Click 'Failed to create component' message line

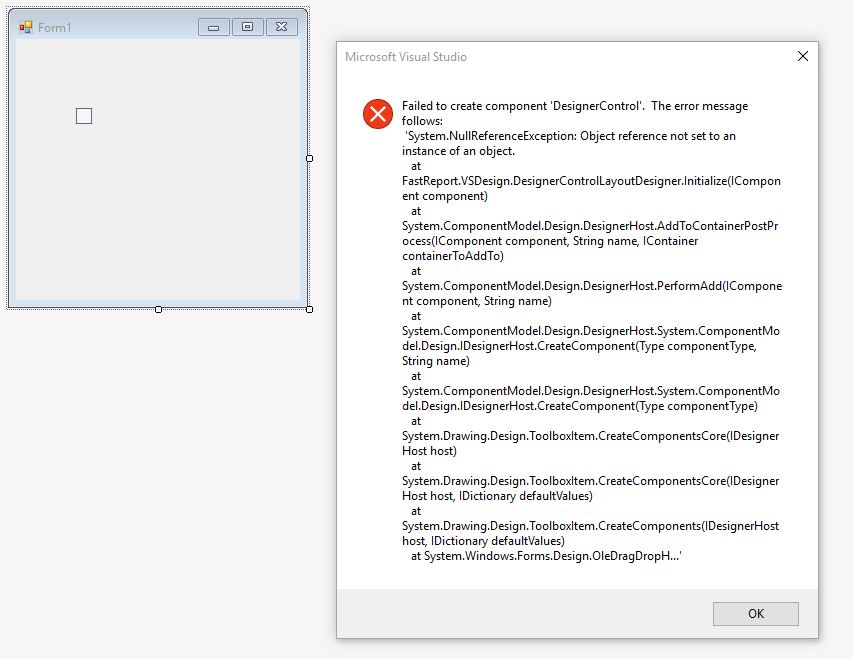[575, 106]
